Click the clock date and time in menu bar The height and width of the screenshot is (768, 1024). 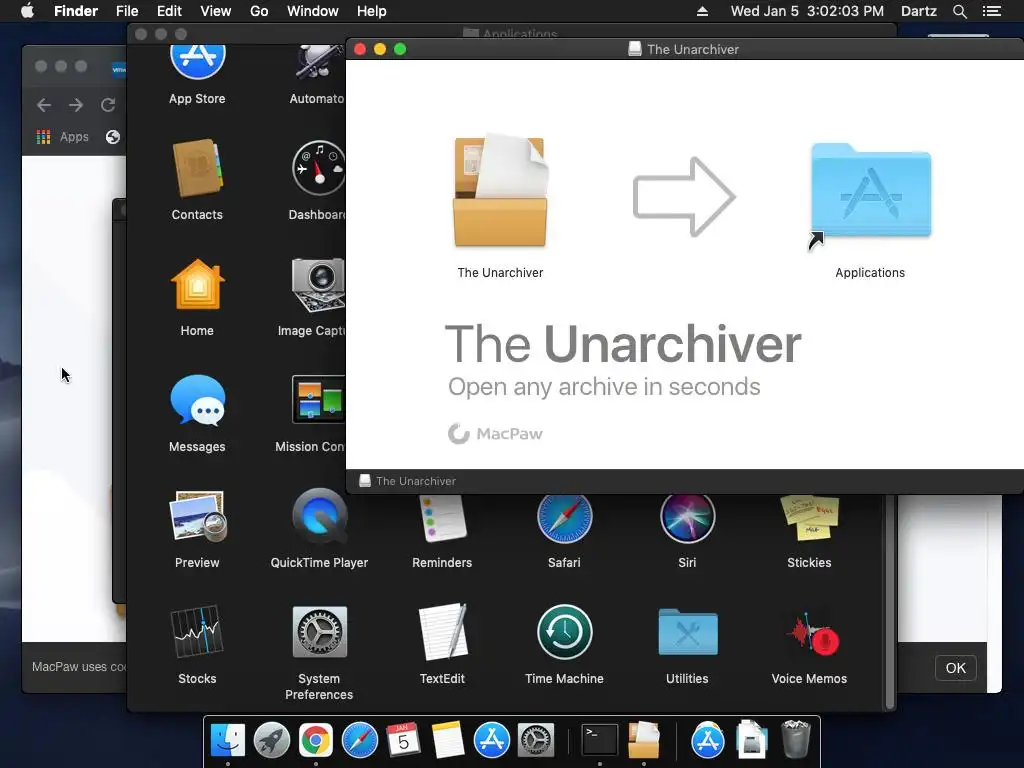tap(807, 11)
